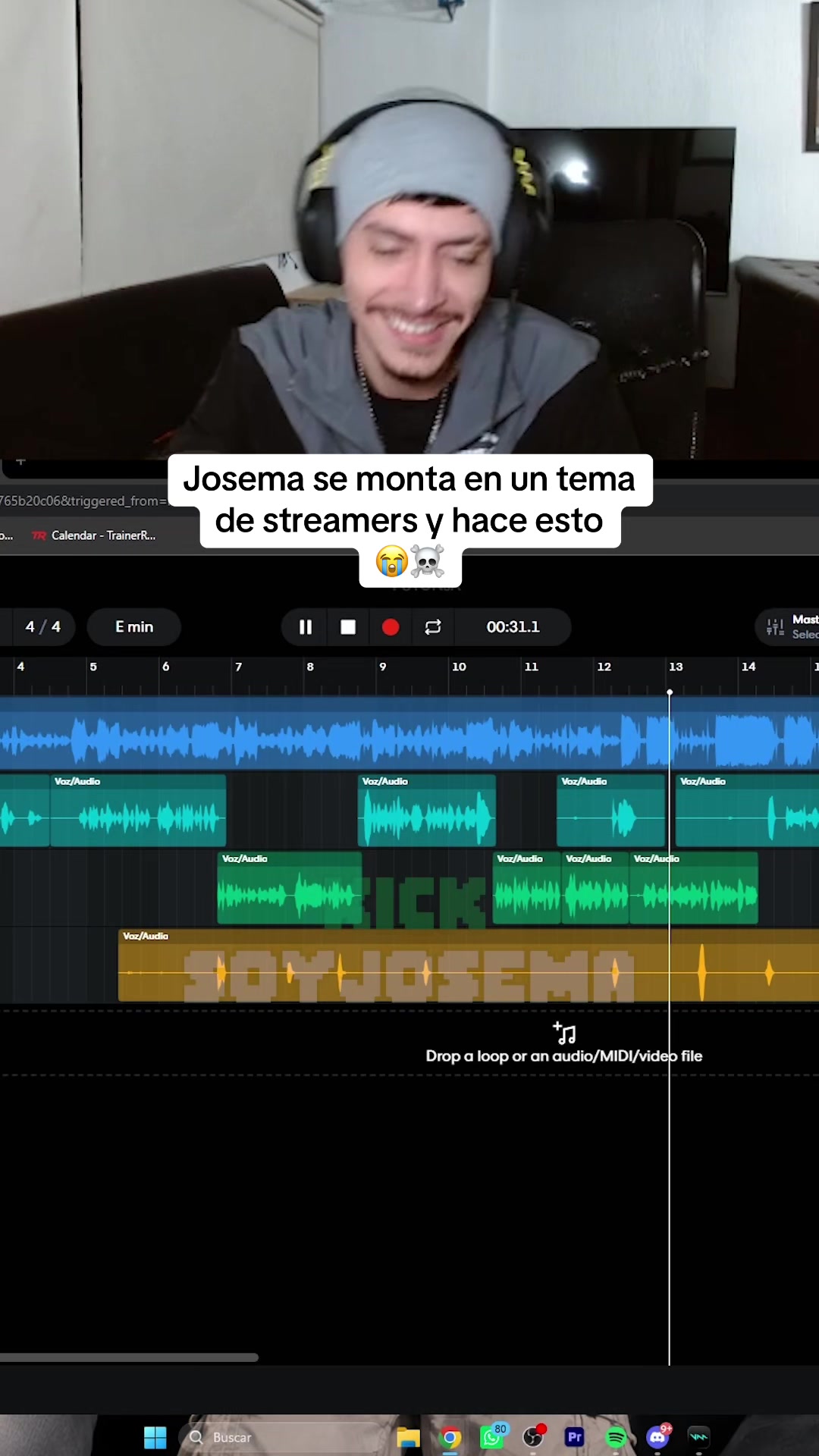Select the teal Voz/Audio clip starting near bar 12

point(611,810)
